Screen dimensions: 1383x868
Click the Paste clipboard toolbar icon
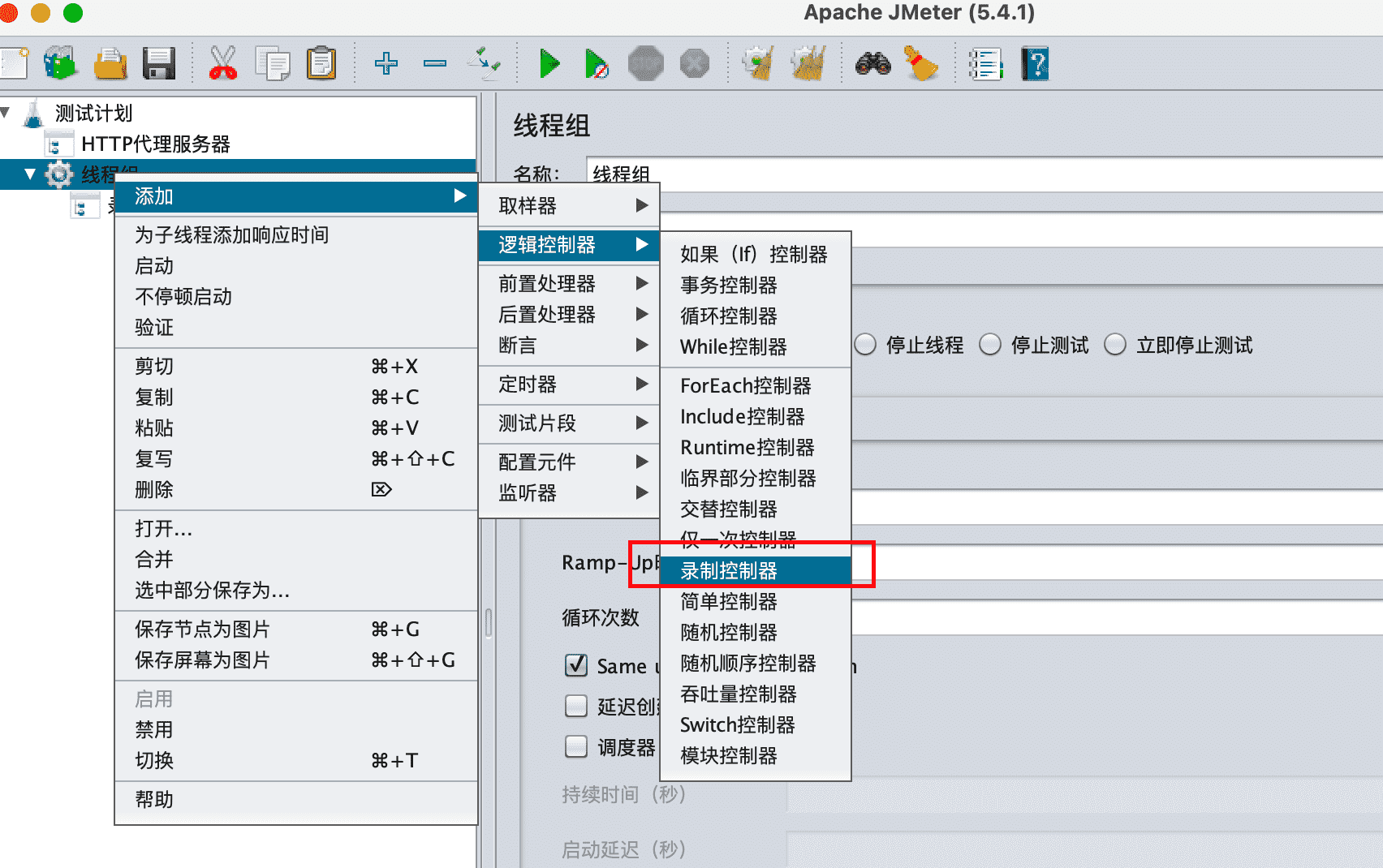[321, 63]
